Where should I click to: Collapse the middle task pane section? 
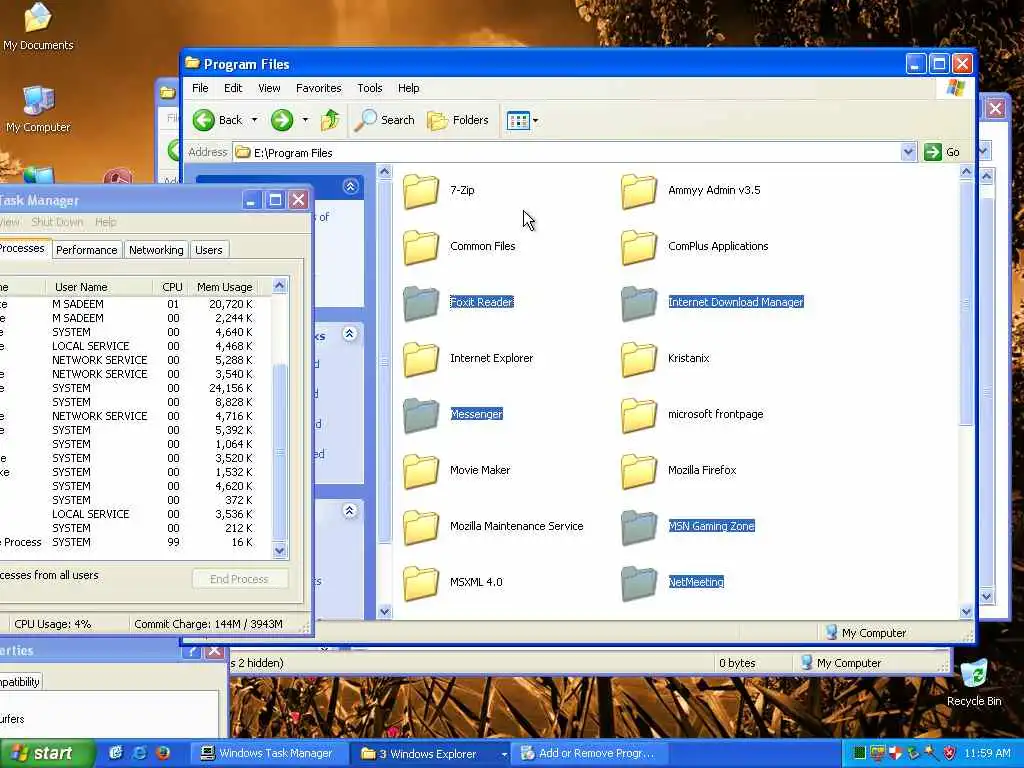click(350, 334)
